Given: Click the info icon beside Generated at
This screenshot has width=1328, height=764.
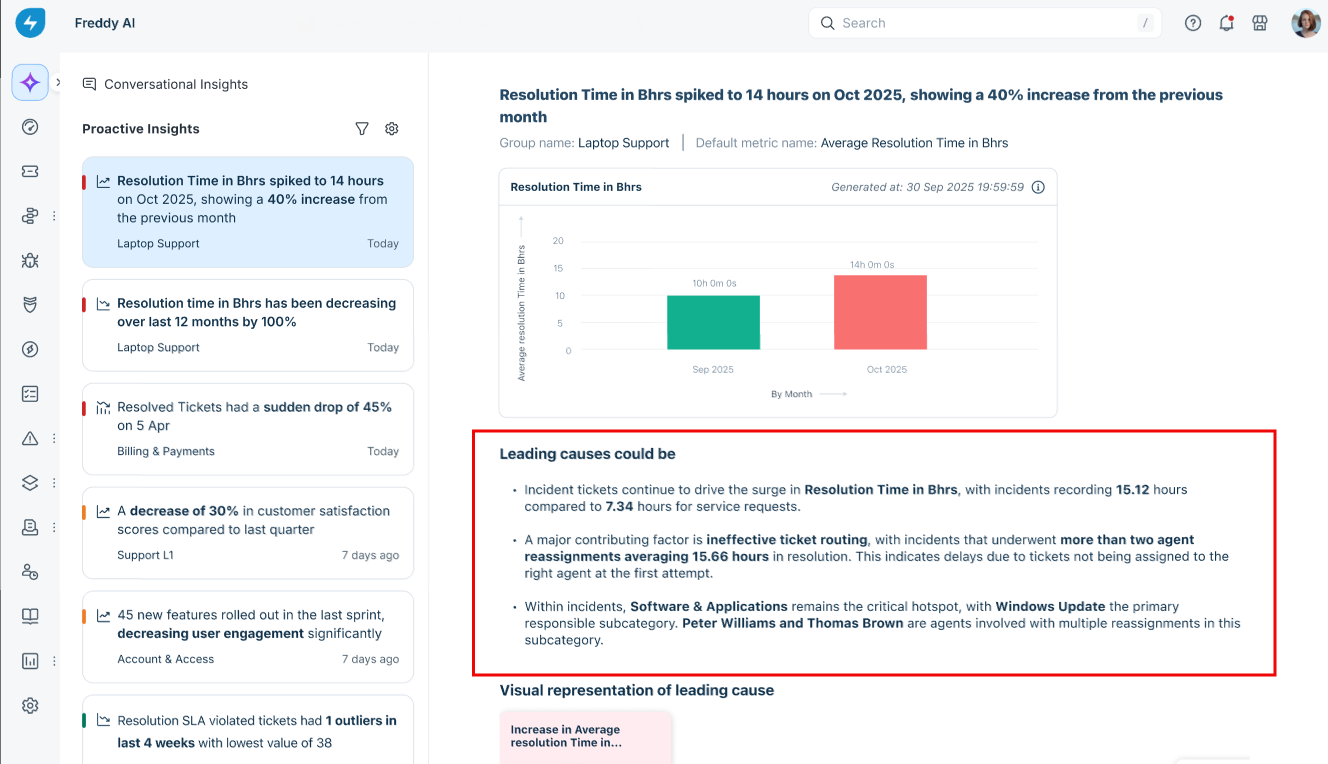Looking at the screenshot, I should (x=1038, y=187).
